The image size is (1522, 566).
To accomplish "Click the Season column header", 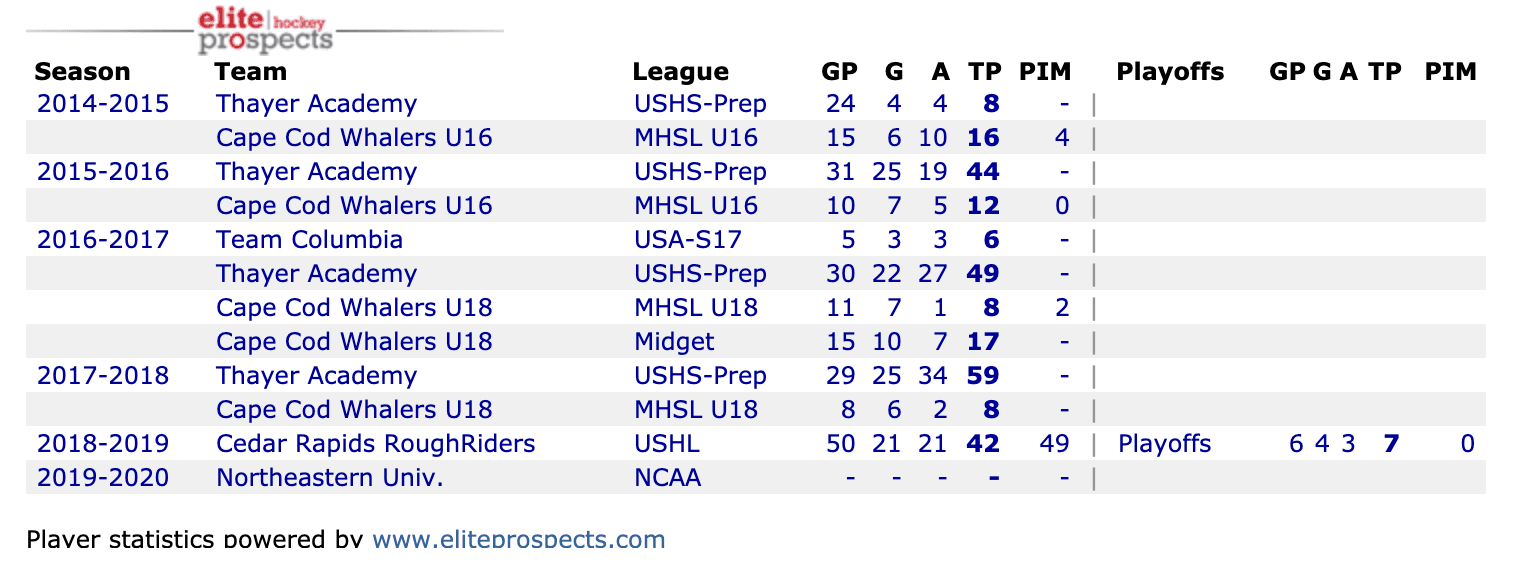I will (x=82, y=72).
